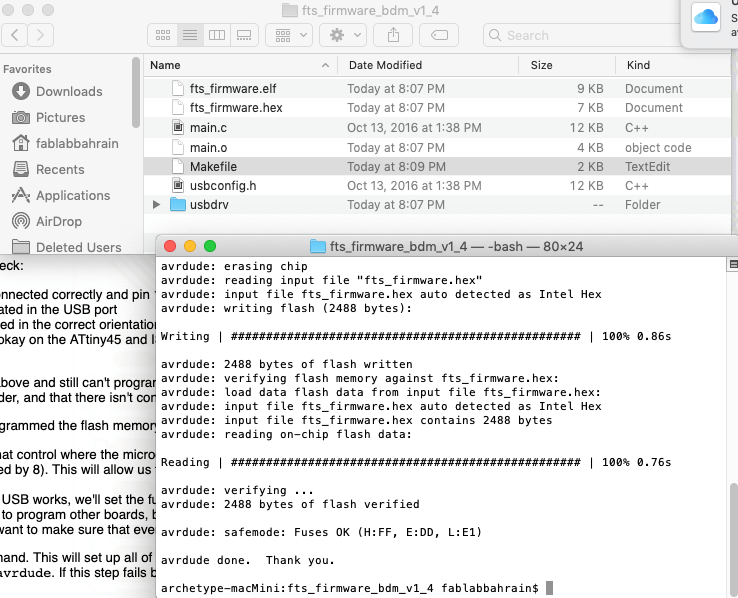Click the Terminal window scrollbar thumb
Screen dimensions: 738x598
pyautogui.click(x=733, y=541)
